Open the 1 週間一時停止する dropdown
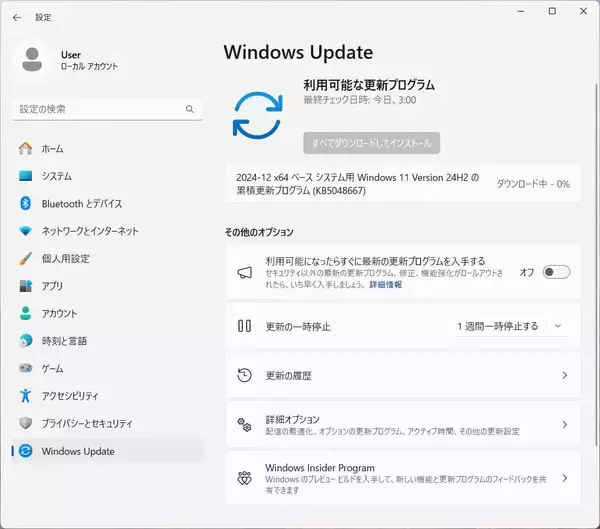Image resolution: width=600 pixels, height=529 pixels. click(510, 326)
